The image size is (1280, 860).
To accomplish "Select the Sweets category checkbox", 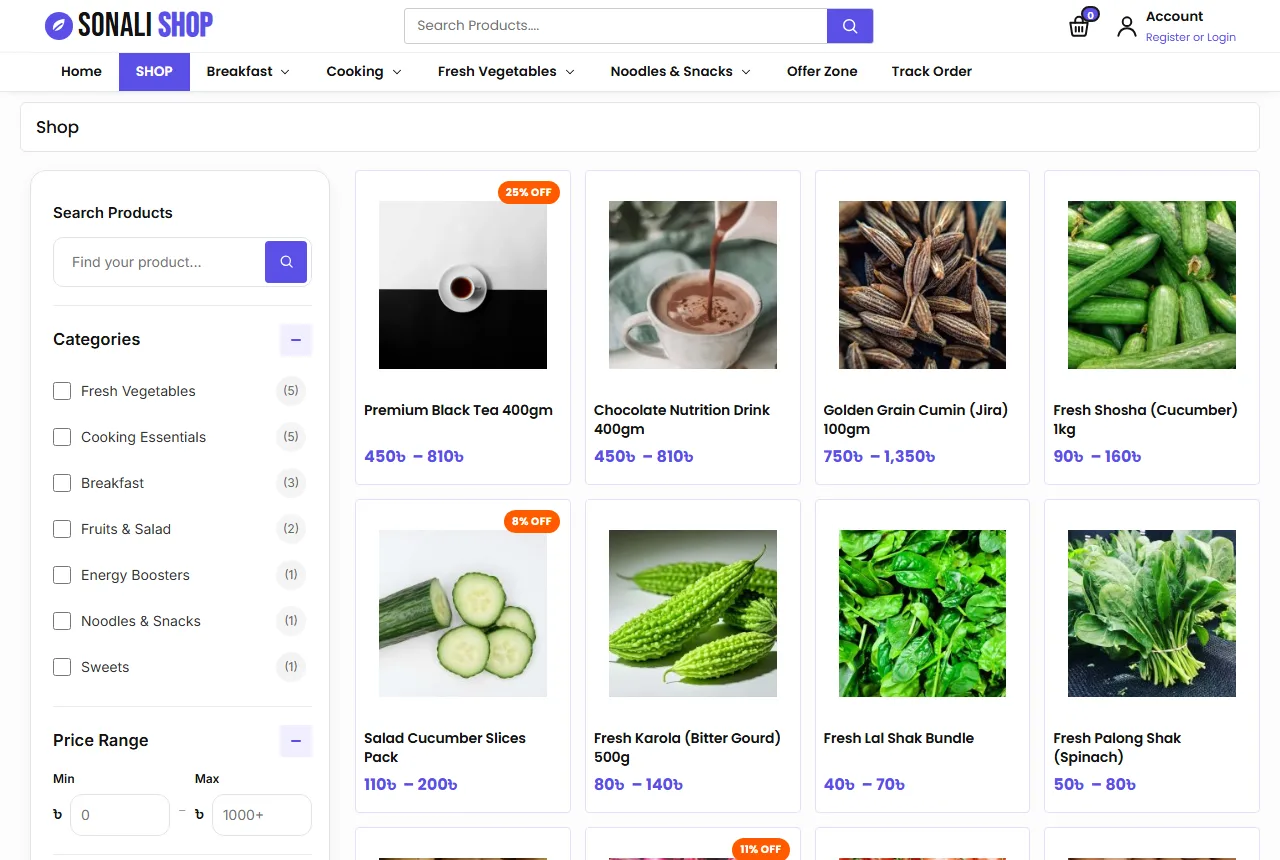I will (62, 667).
